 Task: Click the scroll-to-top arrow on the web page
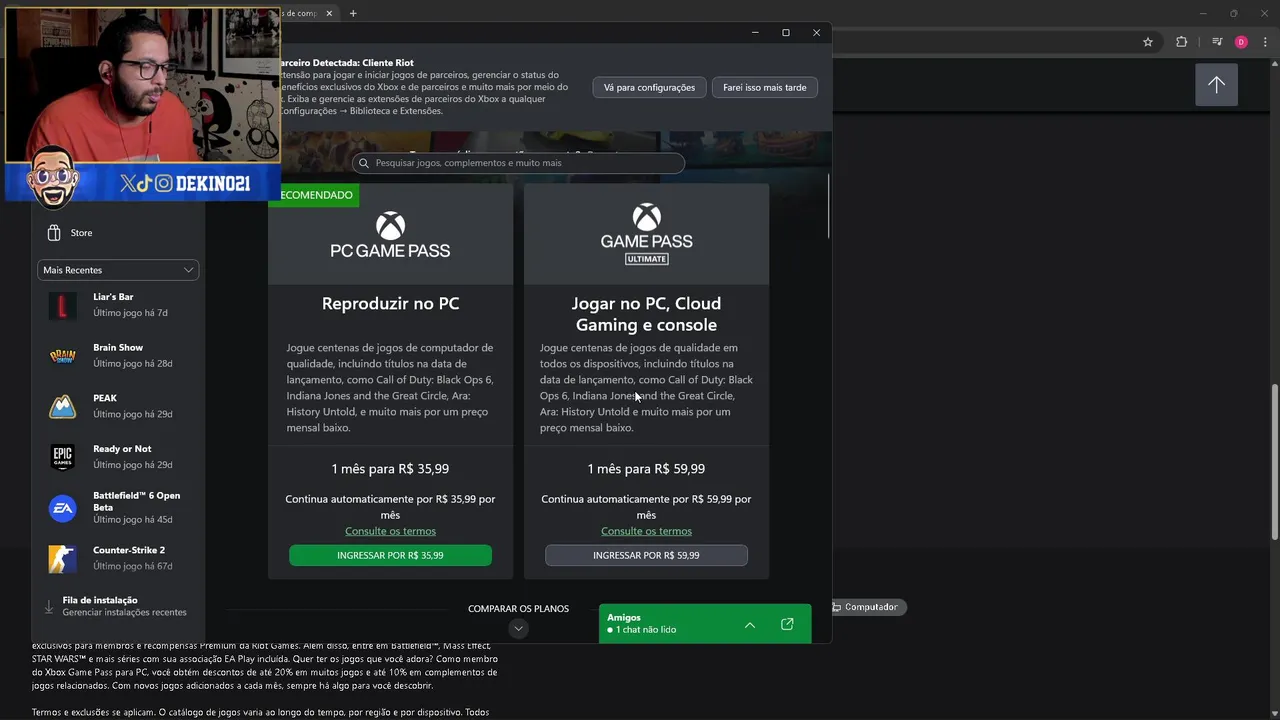coord(1216,85)
